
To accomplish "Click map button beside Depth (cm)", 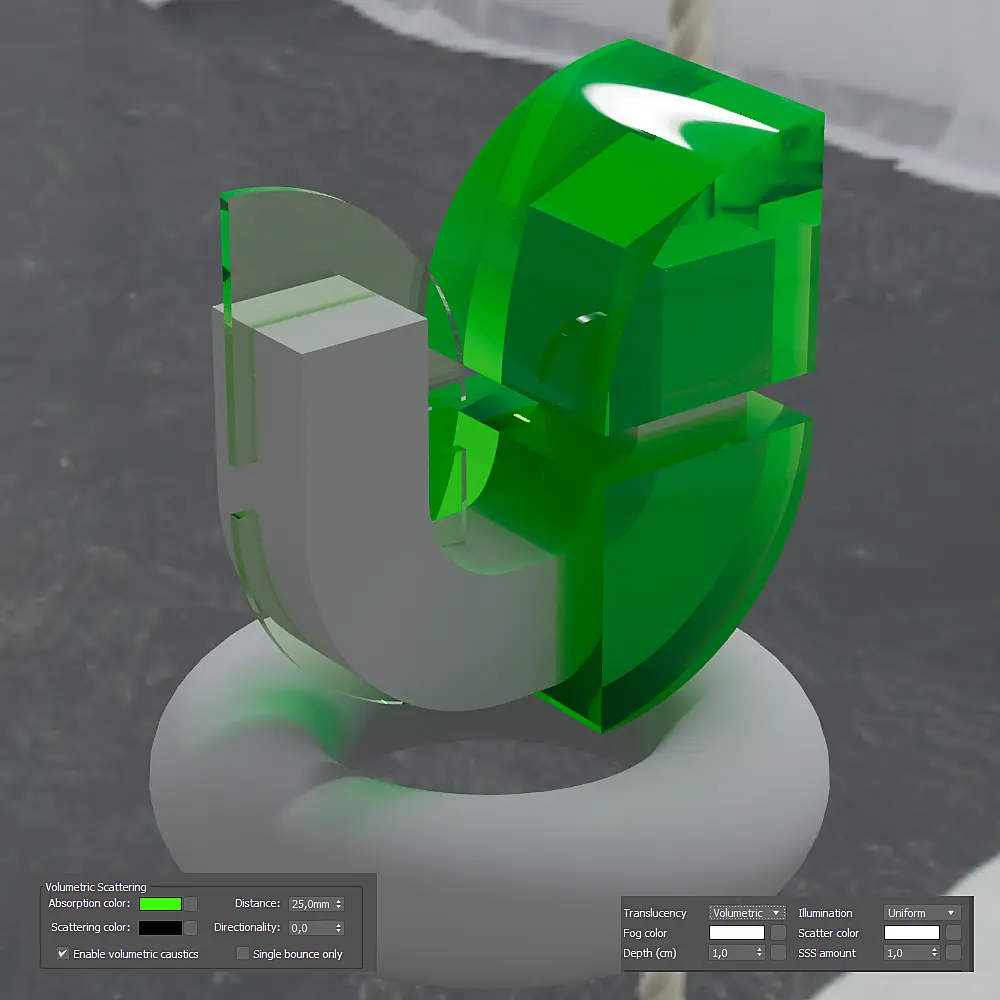I will tap(778, 953).
